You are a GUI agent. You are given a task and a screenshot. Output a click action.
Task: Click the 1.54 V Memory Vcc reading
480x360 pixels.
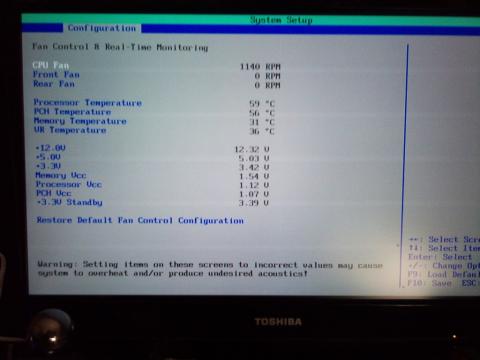point(254,176)
